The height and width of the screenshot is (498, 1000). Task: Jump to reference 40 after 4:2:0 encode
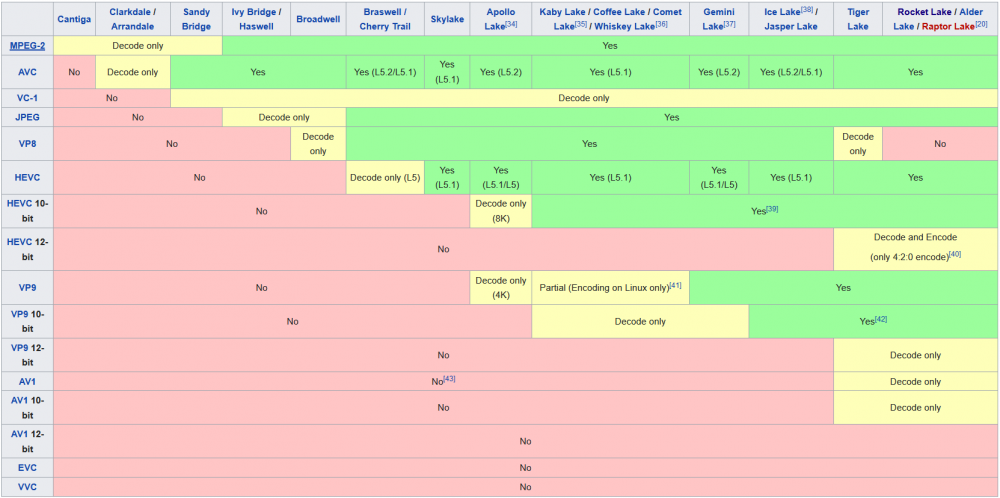pos(955,254)
